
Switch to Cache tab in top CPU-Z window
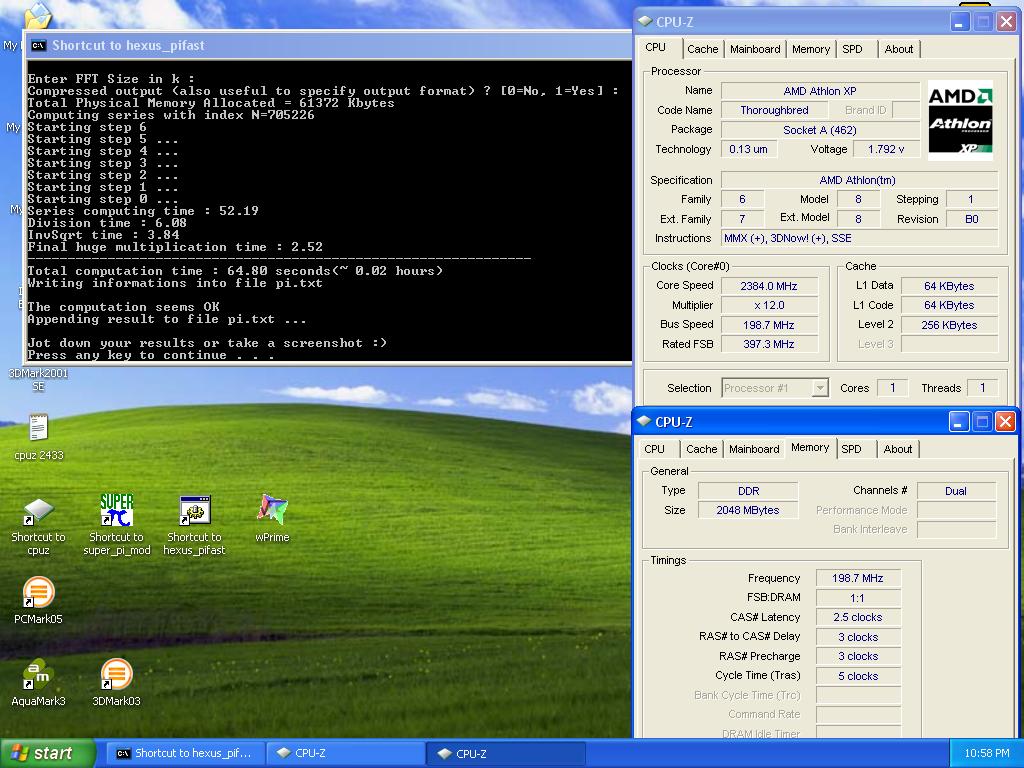point(702,49)
